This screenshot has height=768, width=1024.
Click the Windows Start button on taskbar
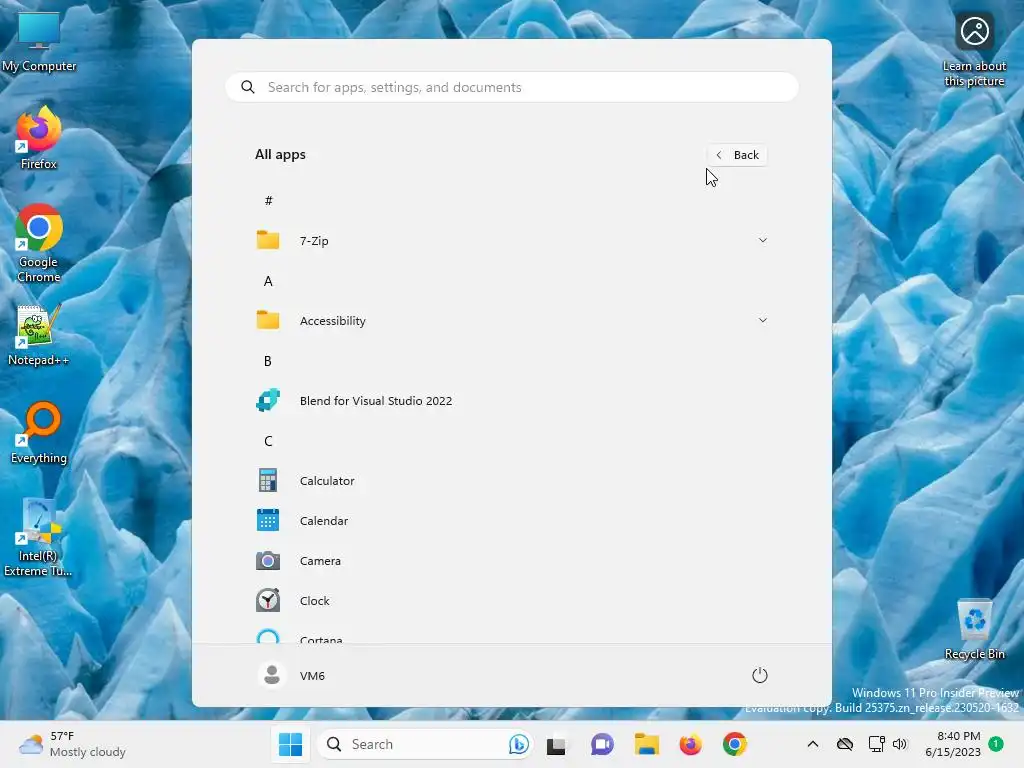(291, 744)
